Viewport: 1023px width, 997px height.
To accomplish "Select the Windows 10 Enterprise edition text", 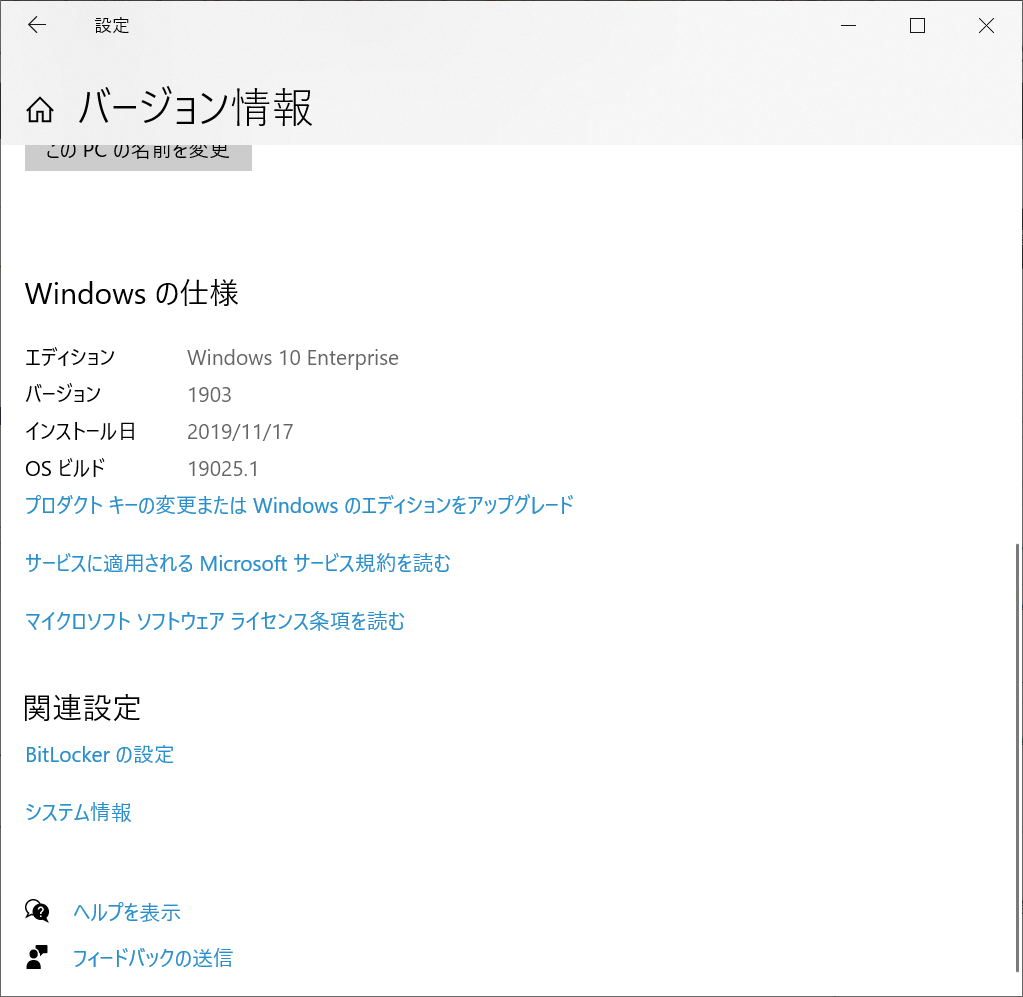I will tap(293, 358).
